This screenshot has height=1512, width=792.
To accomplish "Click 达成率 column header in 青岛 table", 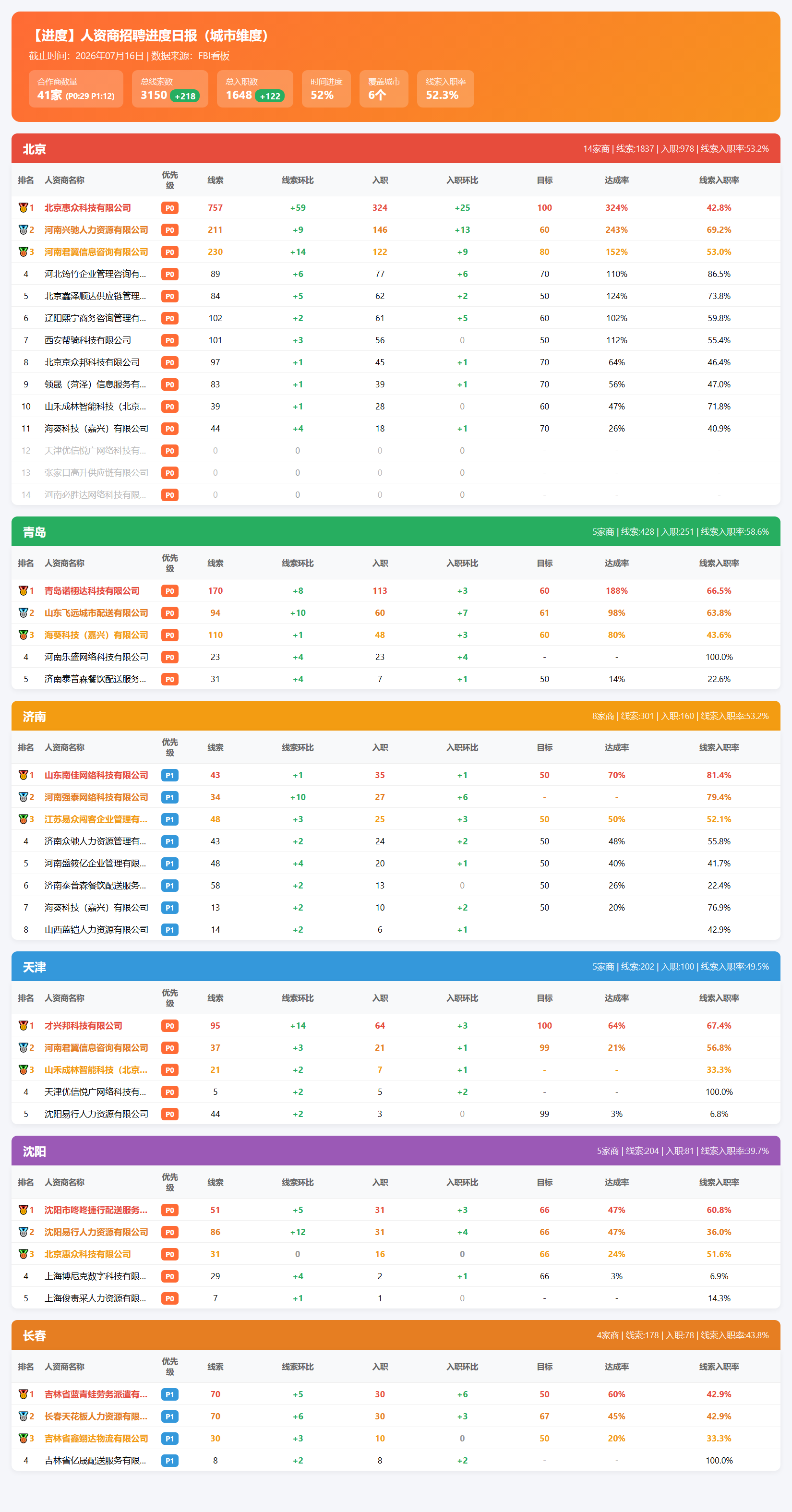I will pos(616,563).
